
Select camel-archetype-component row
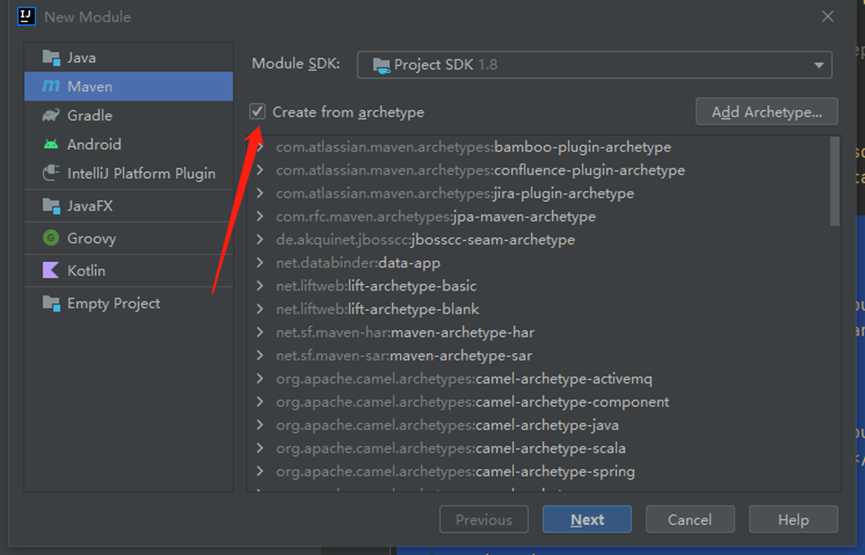538,402
